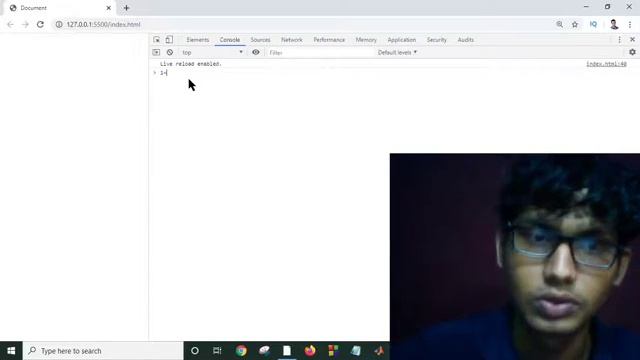Reload the page
The height and width of the screenshot is (360, 640).
pyautogui.click(x=40, y=24)
